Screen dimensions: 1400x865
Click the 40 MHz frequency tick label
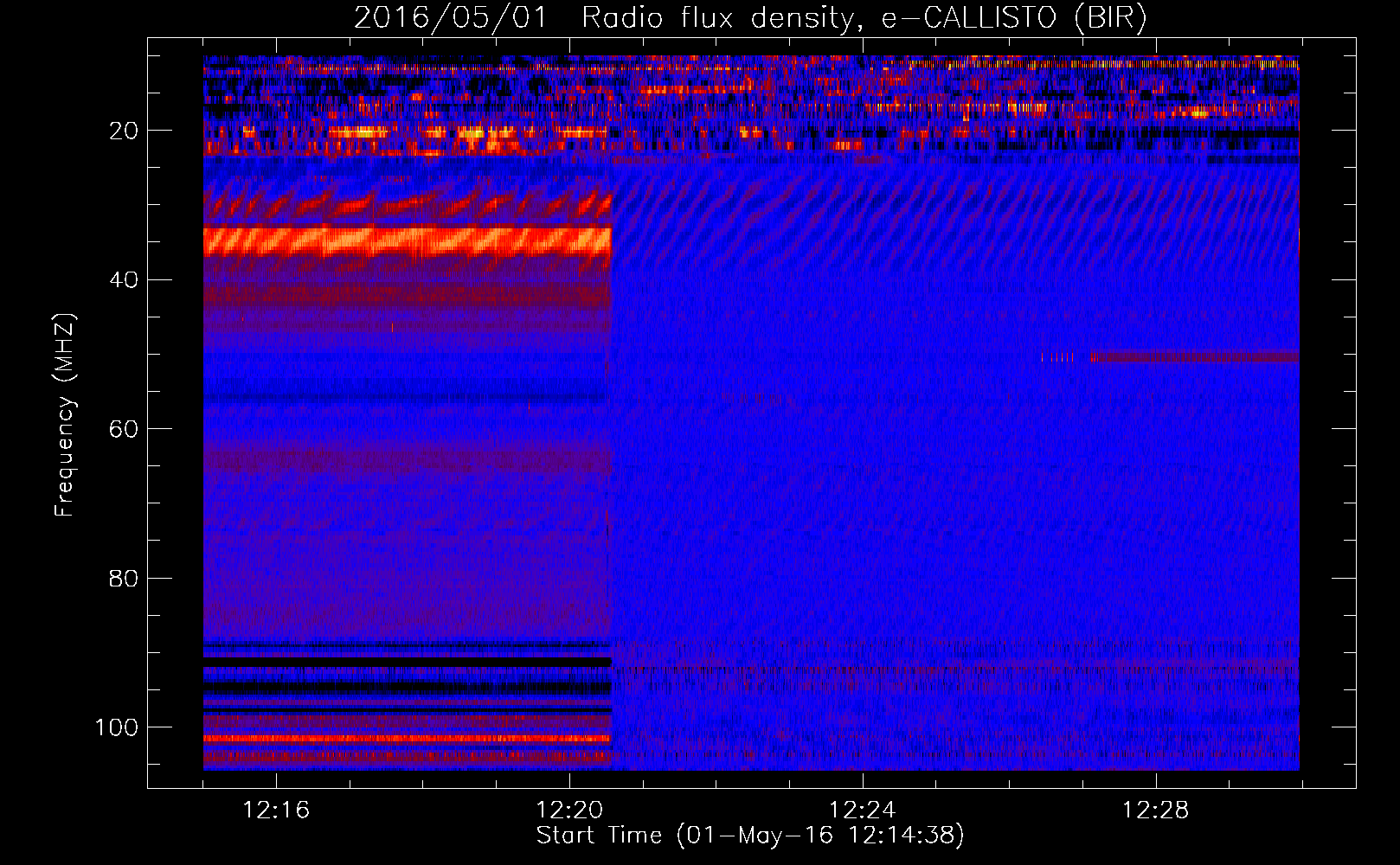coord(124,280)
